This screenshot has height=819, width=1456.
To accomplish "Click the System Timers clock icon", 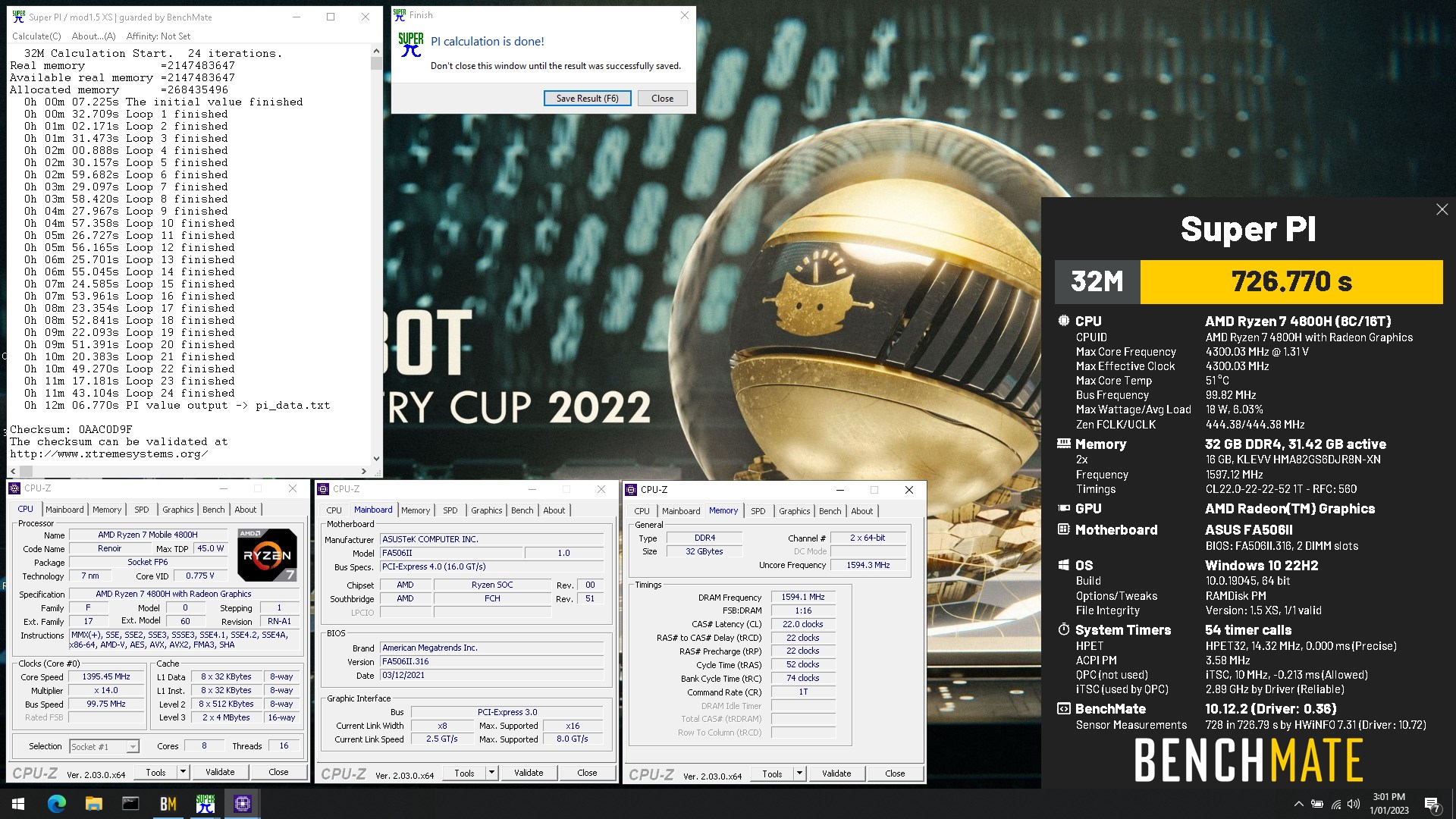I will [x=1064, y=629].
